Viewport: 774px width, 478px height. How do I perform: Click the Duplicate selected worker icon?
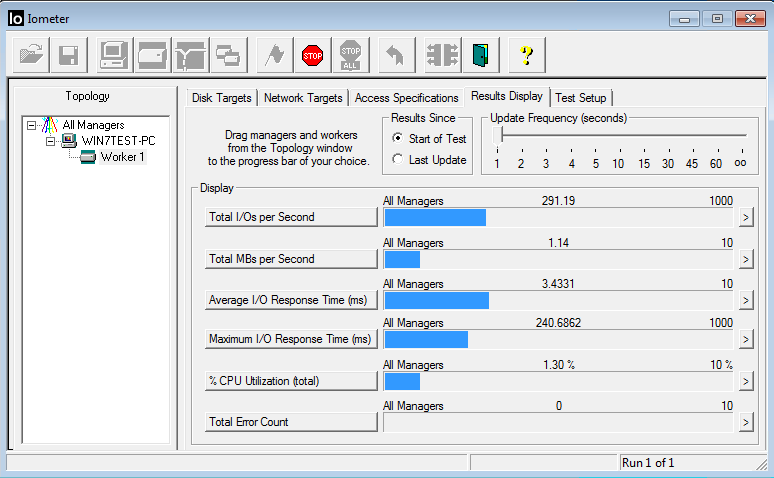(229, 55)
